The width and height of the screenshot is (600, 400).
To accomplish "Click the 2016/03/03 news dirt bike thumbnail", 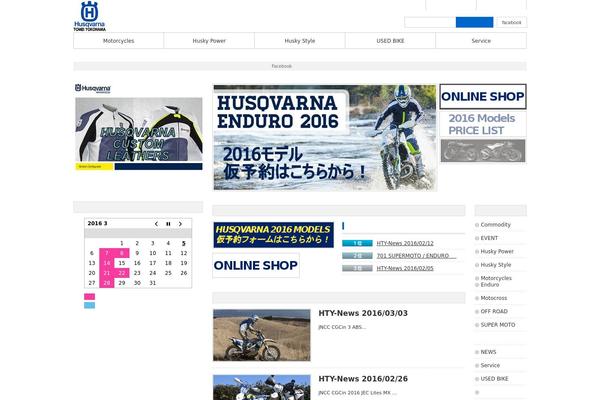I will coord(262,335).
